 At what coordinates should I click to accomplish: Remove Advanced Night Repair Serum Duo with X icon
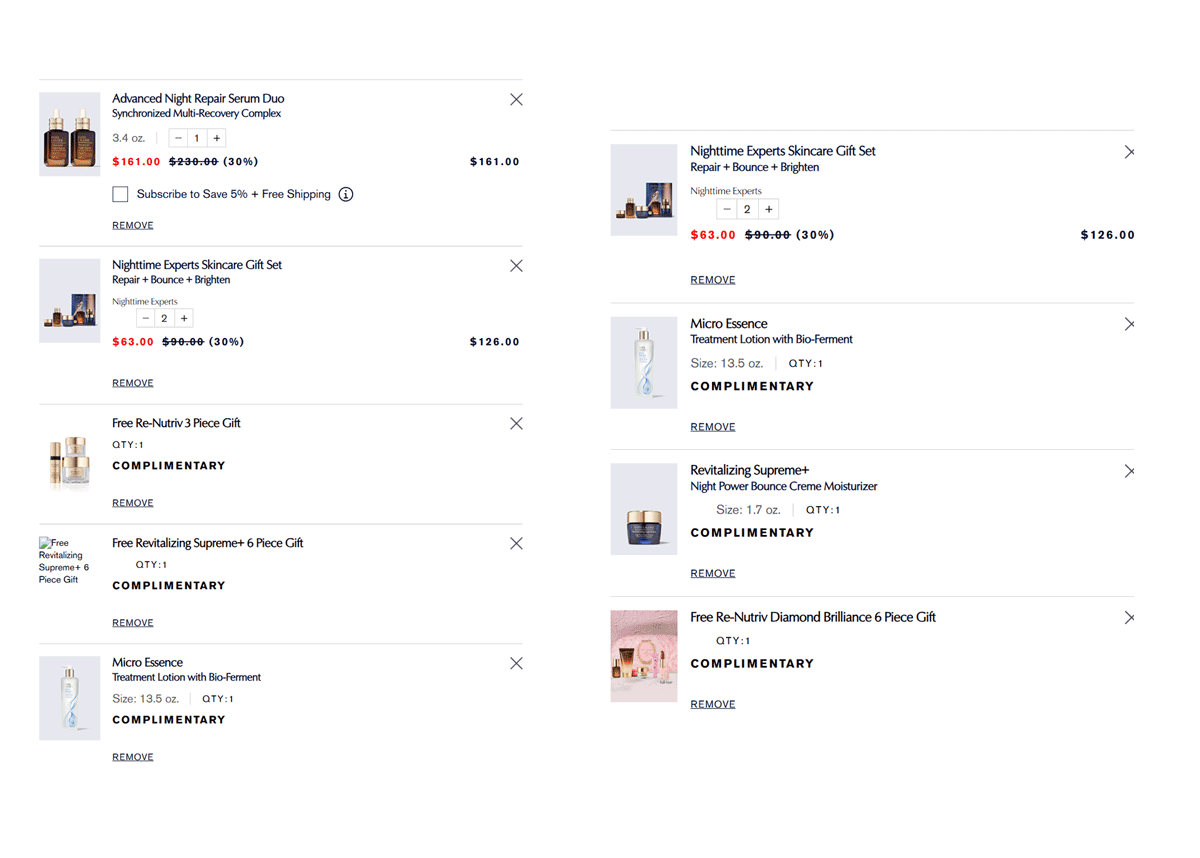(516, 99)
